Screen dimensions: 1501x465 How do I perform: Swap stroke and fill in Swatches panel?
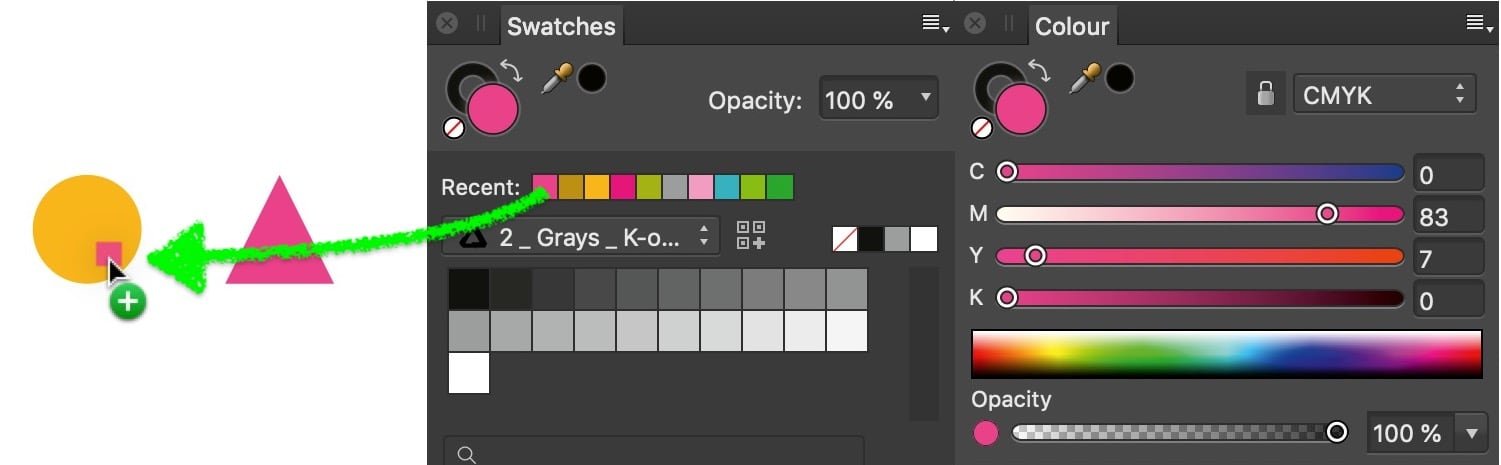tap(511, 71)
